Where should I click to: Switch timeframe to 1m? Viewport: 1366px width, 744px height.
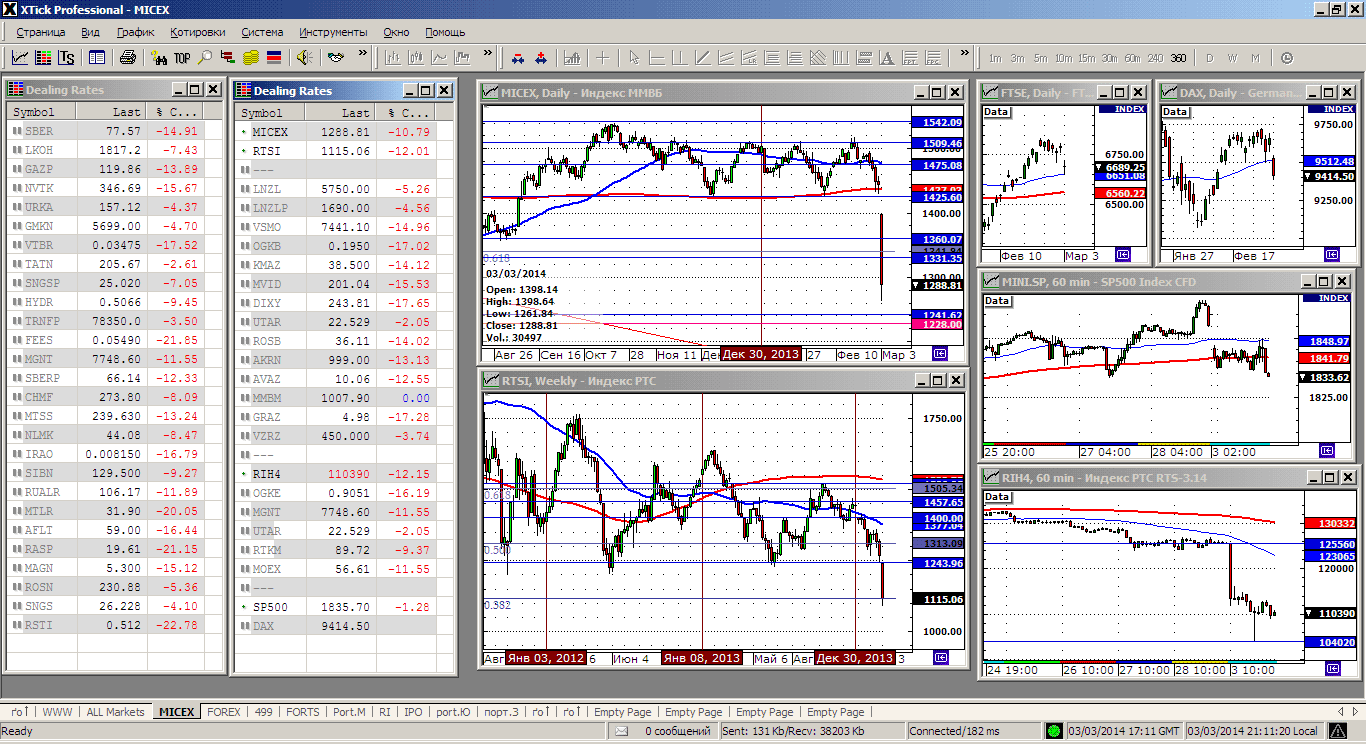(995, 58)
